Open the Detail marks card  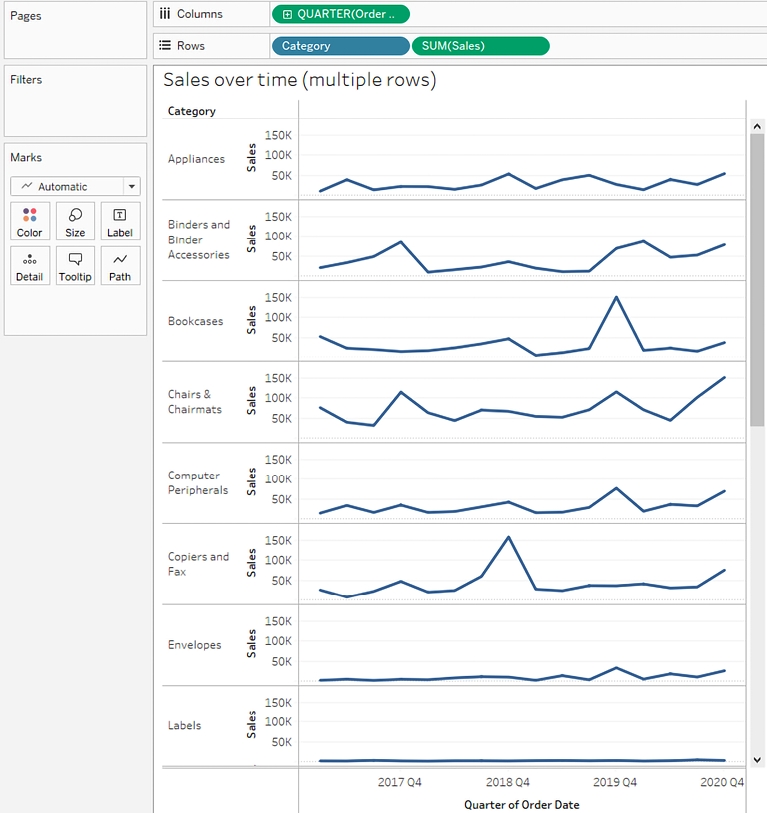[30, 265]
